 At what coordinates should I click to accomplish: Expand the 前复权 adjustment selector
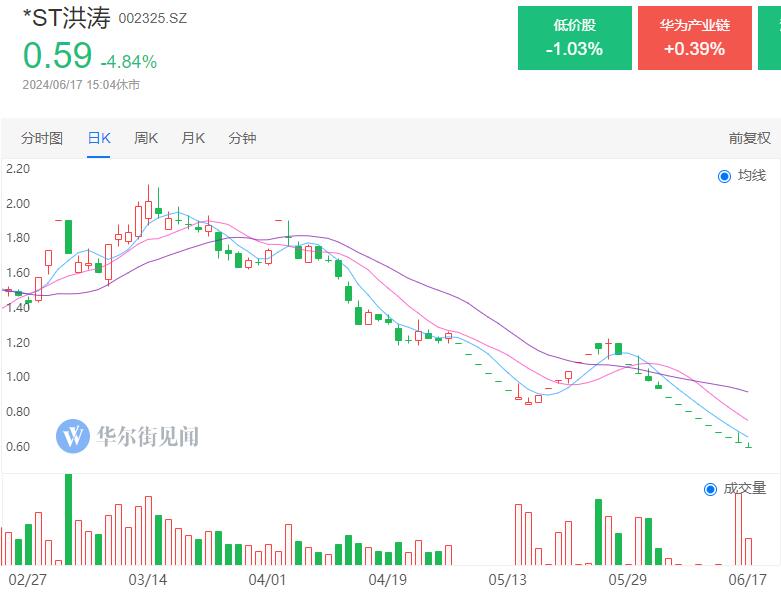[750, 138]
